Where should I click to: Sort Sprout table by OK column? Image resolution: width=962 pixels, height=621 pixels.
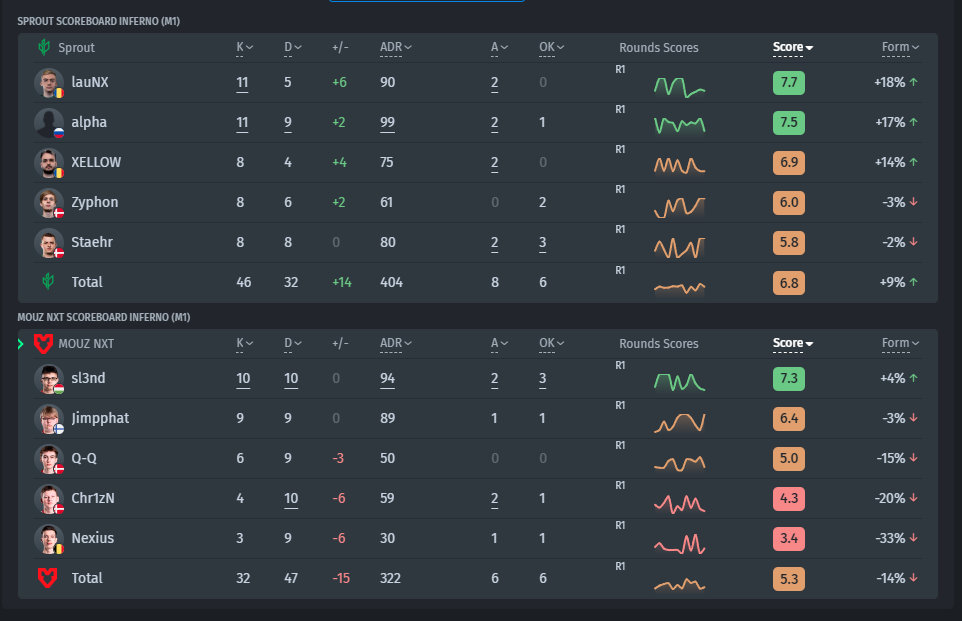pos(552,47)
